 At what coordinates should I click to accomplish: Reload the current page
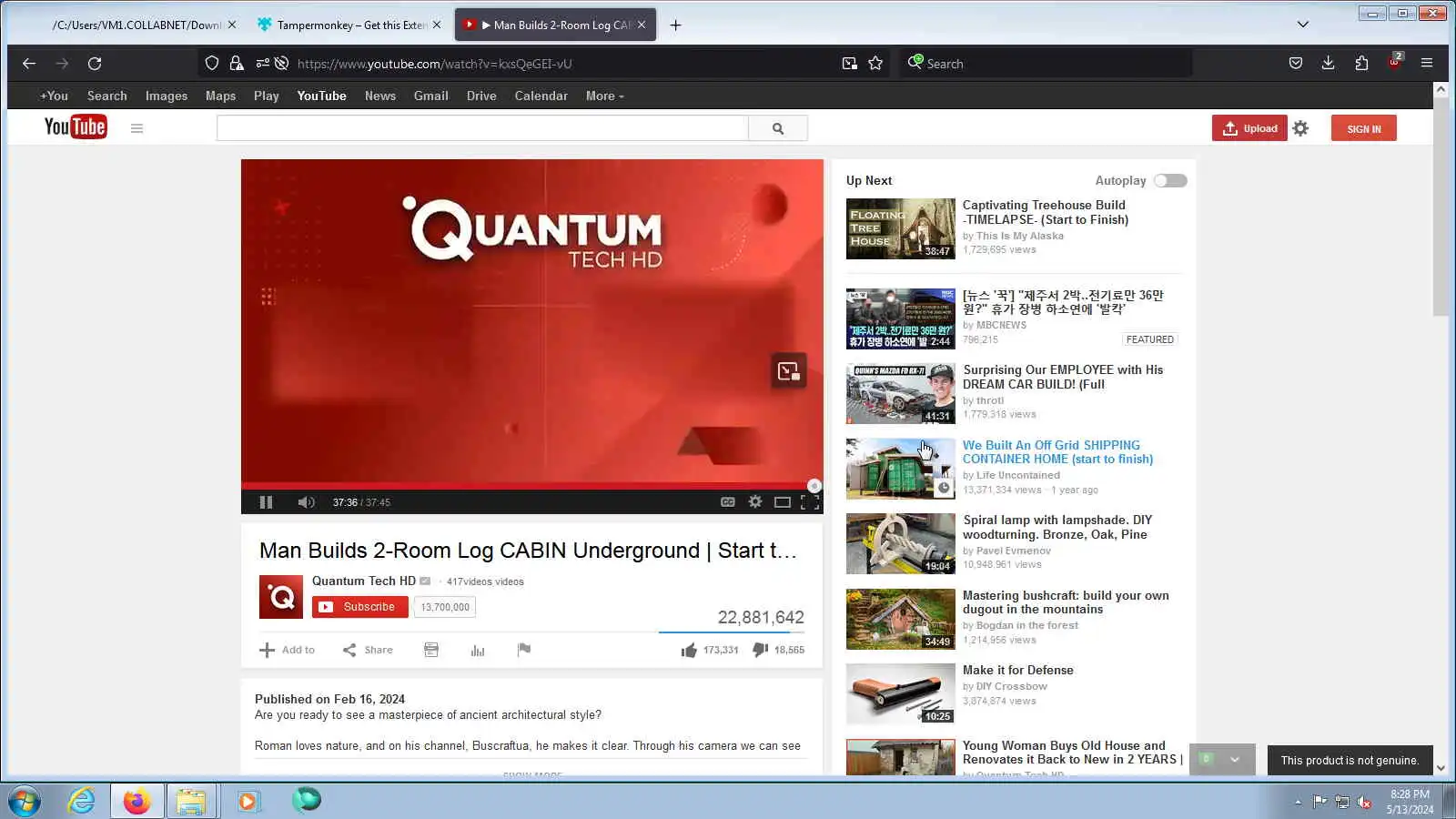coord(95,64)
